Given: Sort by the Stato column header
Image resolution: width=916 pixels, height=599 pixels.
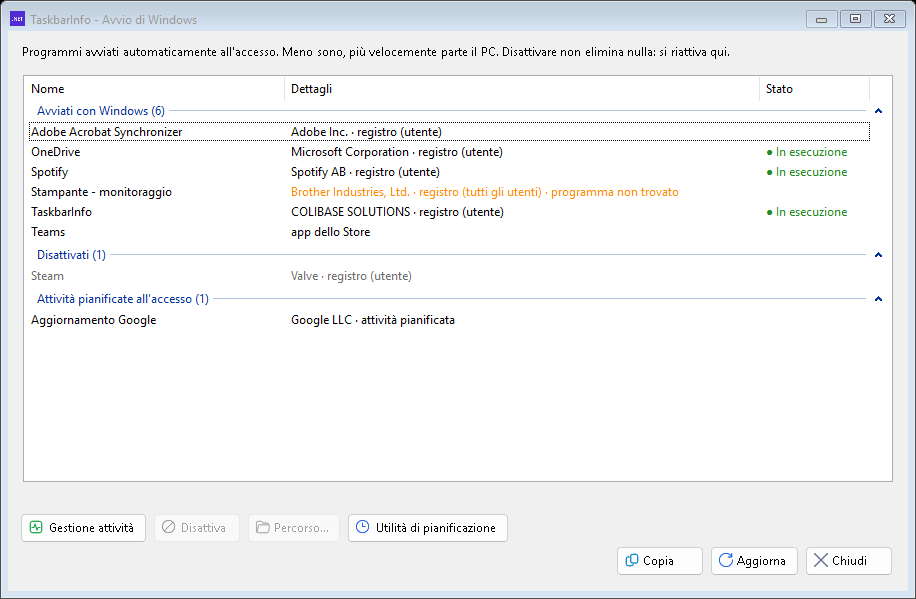Looking at the screenshot, I should (x=814, y=89).
